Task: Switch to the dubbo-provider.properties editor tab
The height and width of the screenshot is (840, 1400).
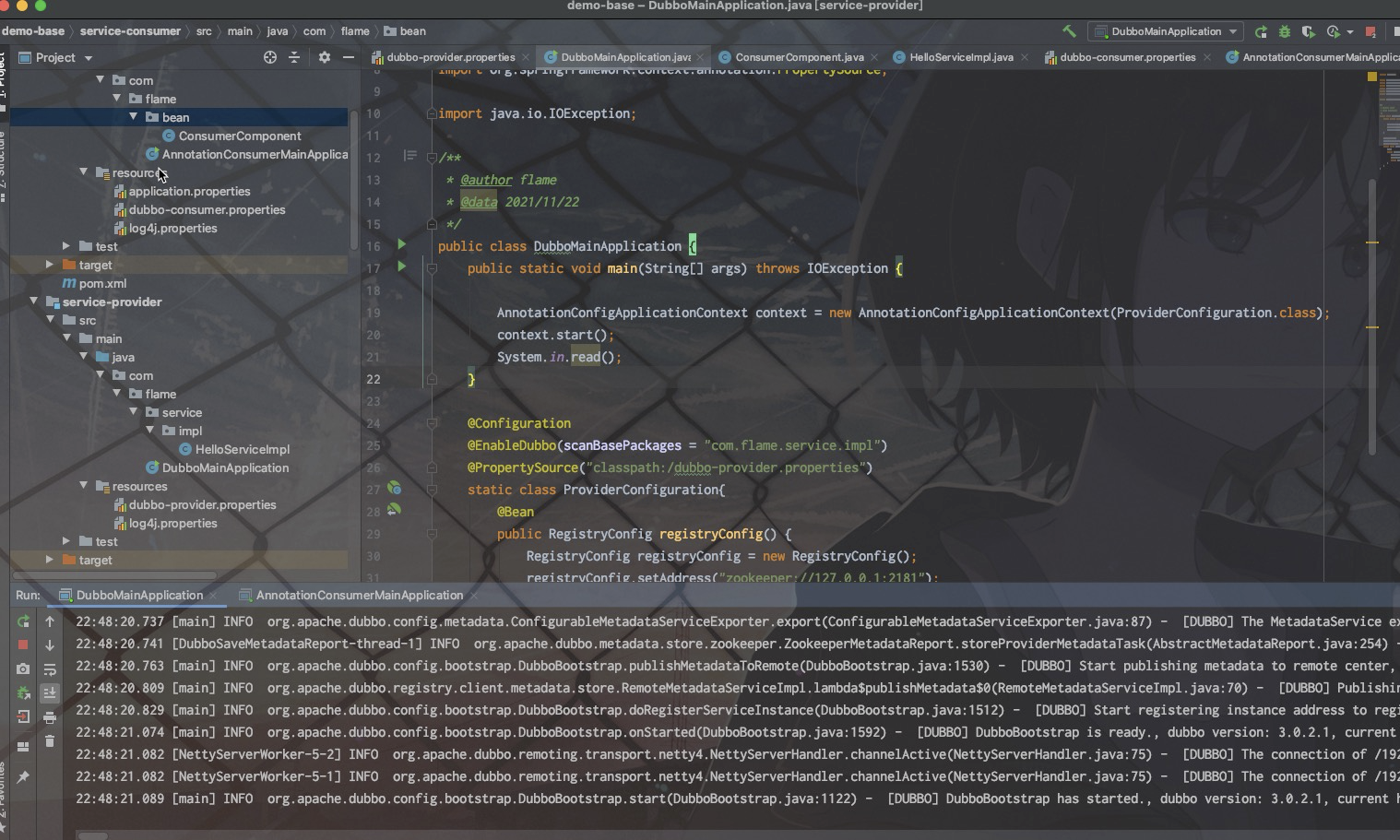Action: [450, 57]
